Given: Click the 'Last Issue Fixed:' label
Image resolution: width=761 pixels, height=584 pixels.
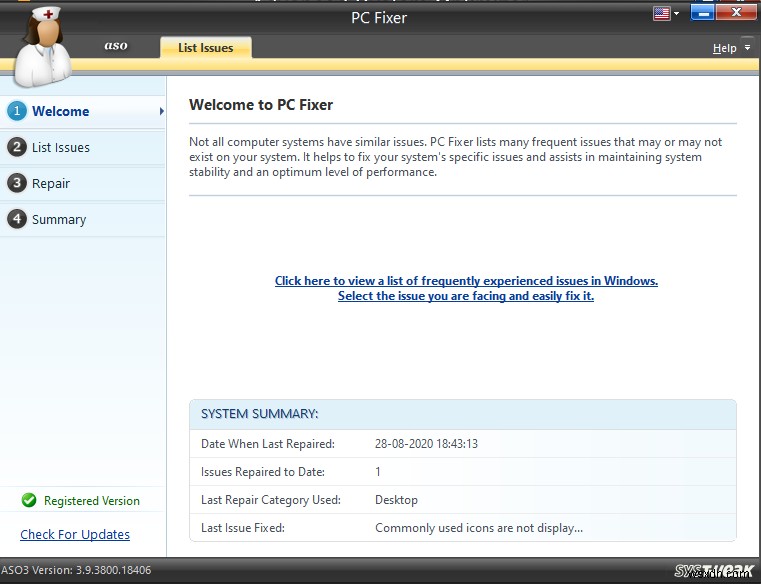Looking at the screenshot, I should (243, 528).
